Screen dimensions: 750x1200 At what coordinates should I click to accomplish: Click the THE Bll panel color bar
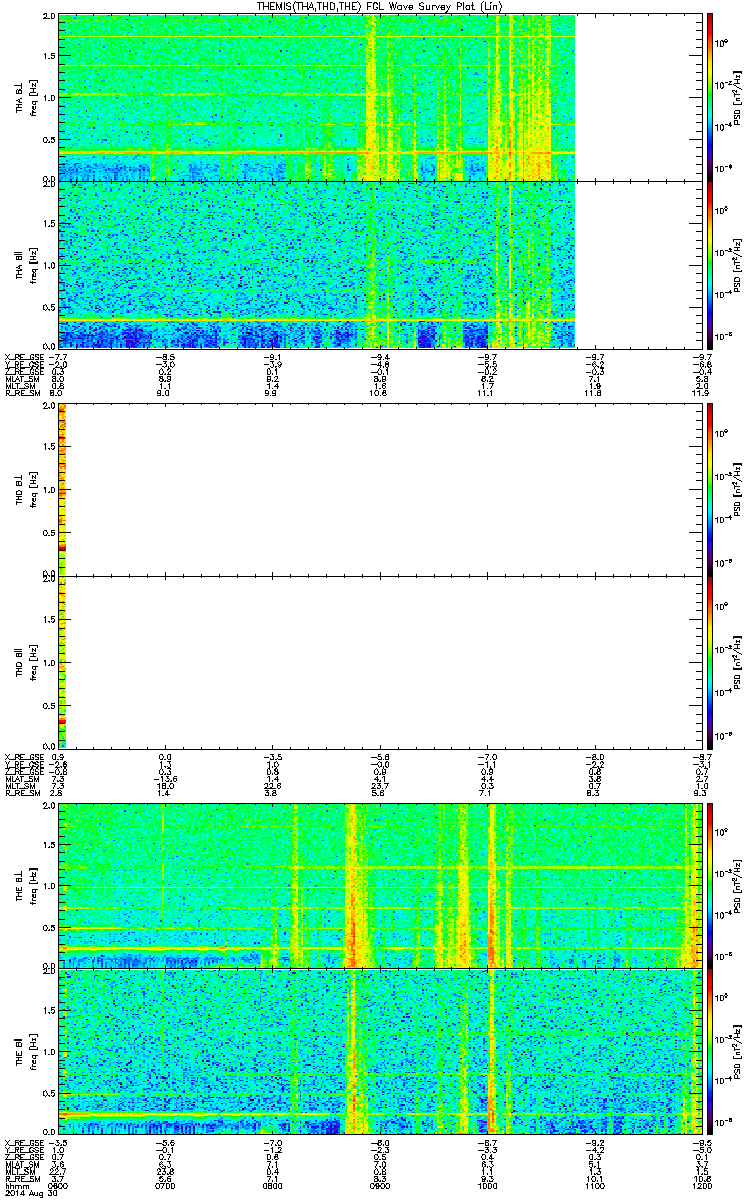pyautogui.click(x=710, y=1052)
